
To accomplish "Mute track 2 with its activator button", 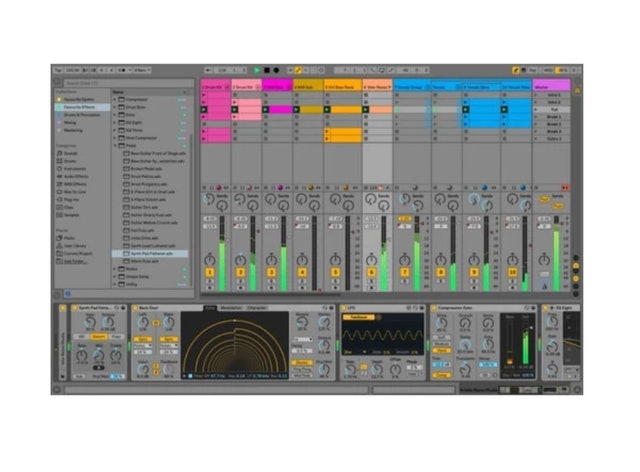I will coord(240,272).
